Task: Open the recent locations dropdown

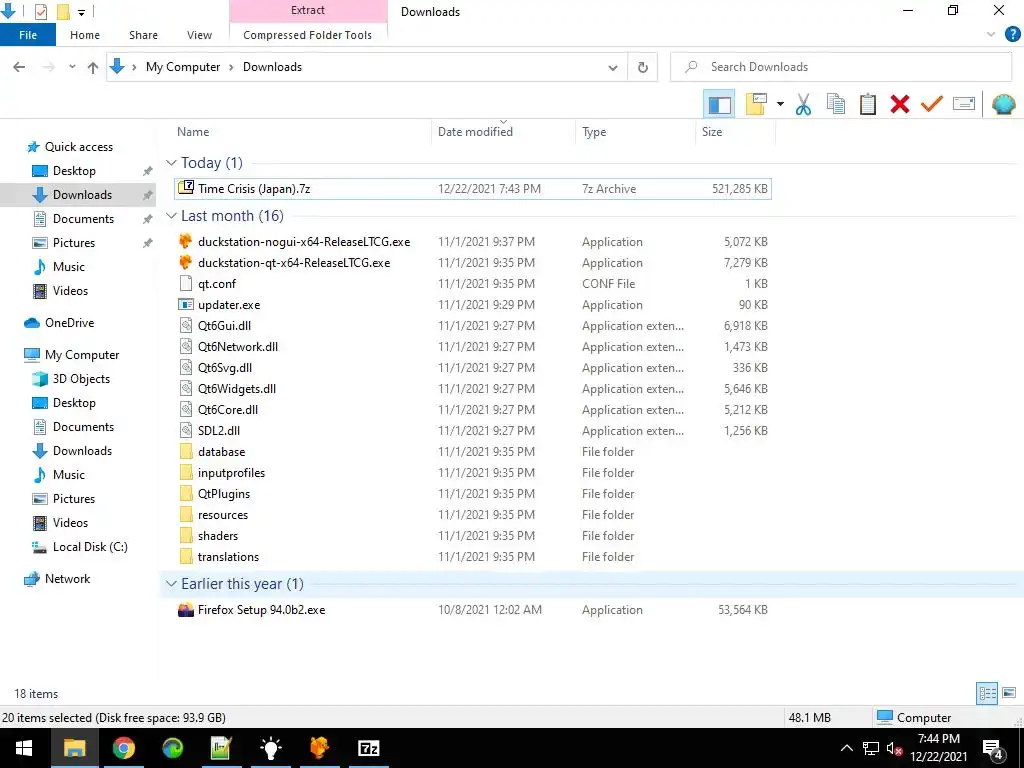Action: [72, 67]
